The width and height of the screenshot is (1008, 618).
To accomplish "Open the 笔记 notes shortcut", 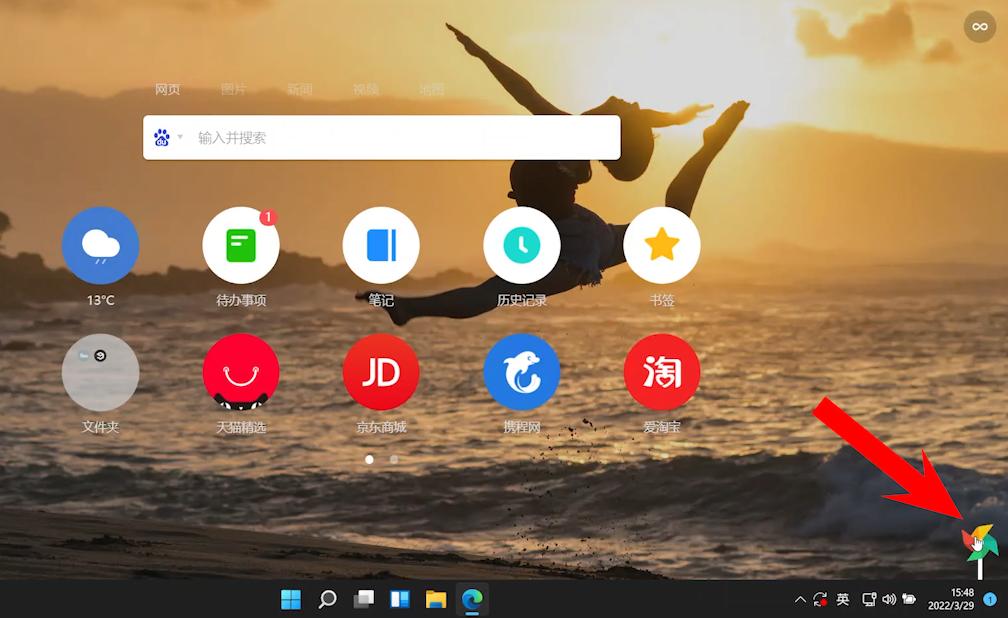I will 381,246.
